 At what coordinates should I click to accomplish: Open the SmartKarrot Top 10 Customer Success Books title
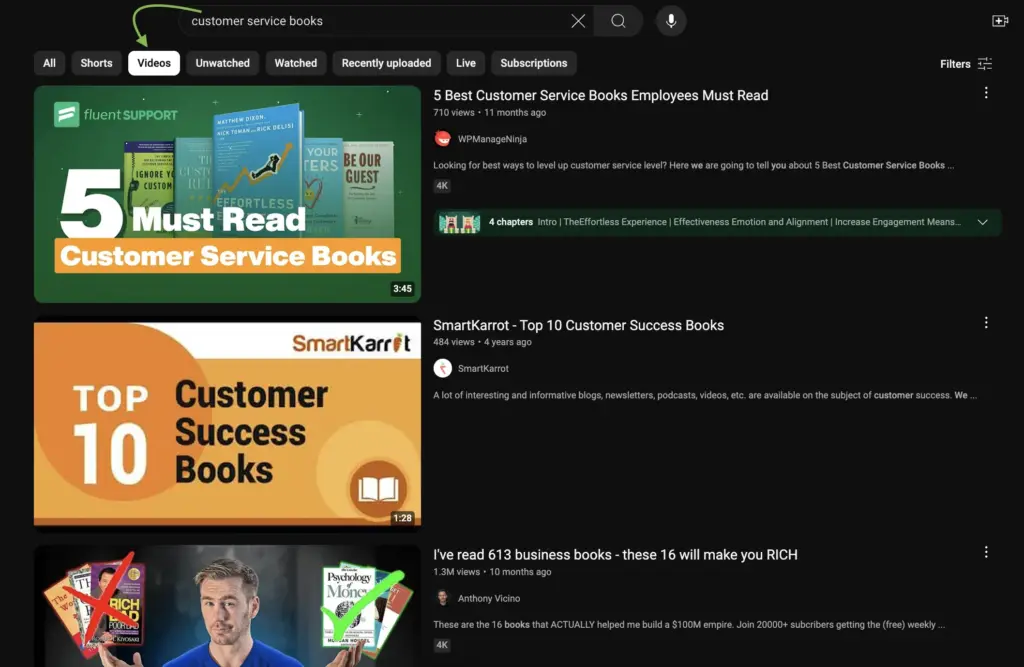579,325
